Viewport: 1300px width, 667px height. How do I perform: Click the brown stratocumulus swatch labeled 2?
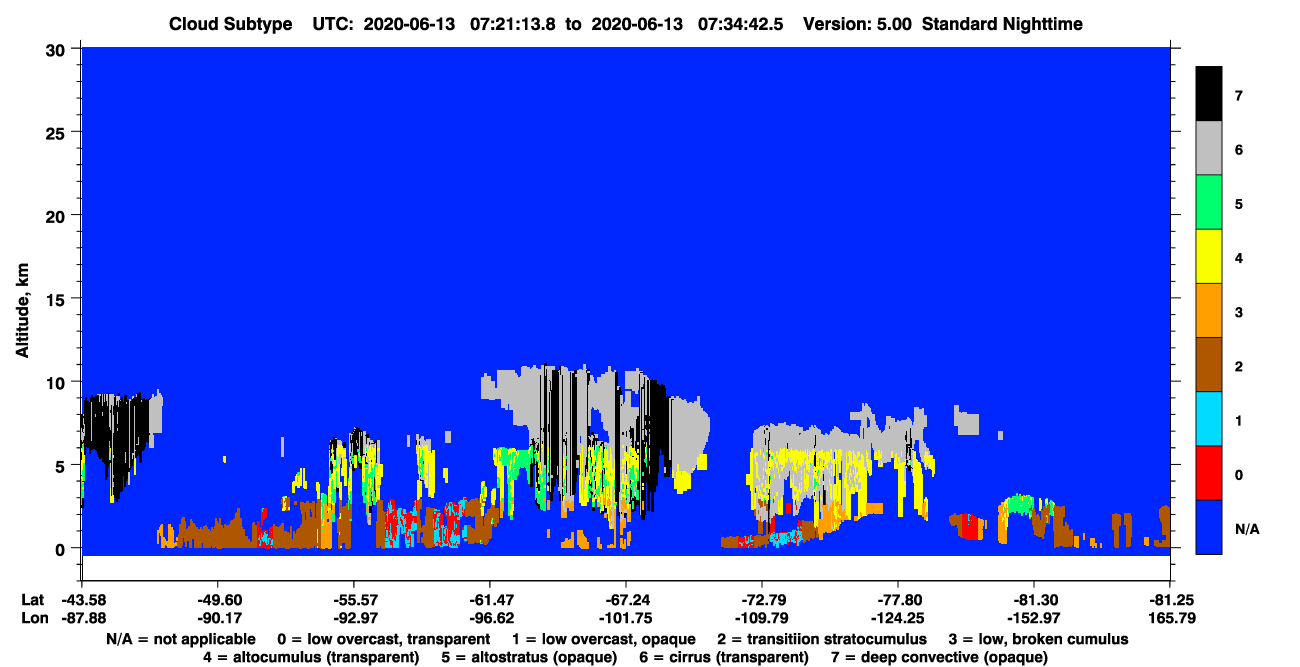coord(1209,365)
